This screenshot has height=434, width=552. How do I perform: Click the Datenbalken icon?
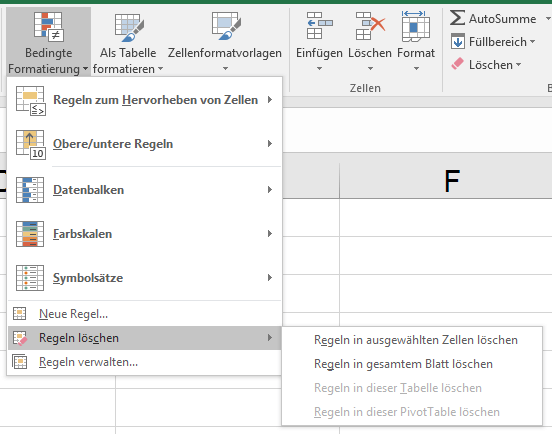point(30,190)
